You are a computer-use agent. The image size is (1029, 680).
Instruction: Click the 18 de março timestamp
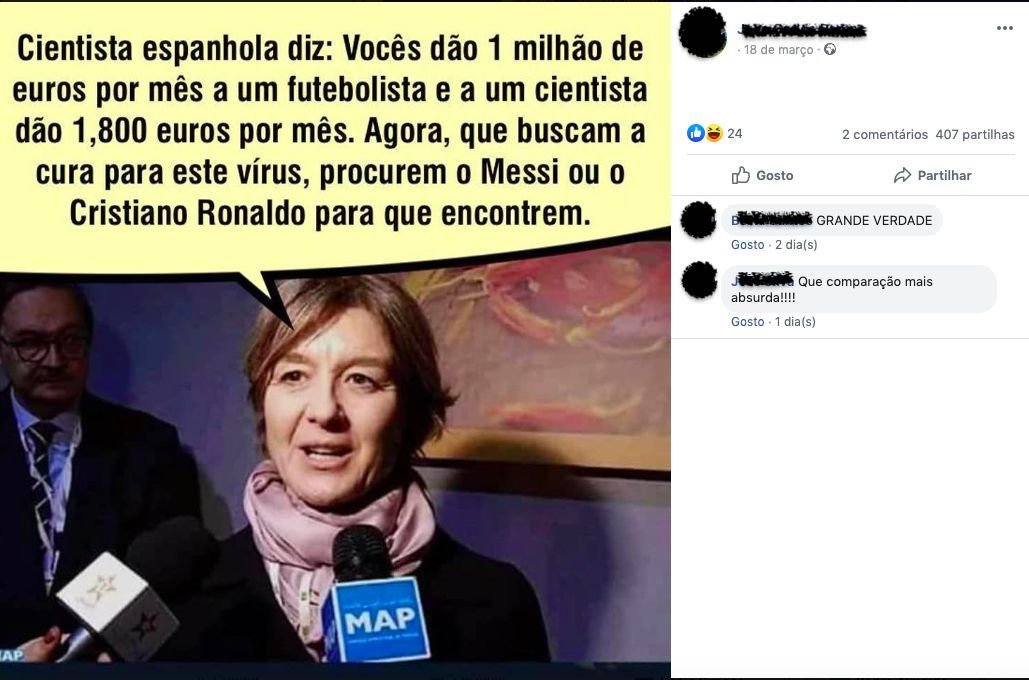(778, 50)
